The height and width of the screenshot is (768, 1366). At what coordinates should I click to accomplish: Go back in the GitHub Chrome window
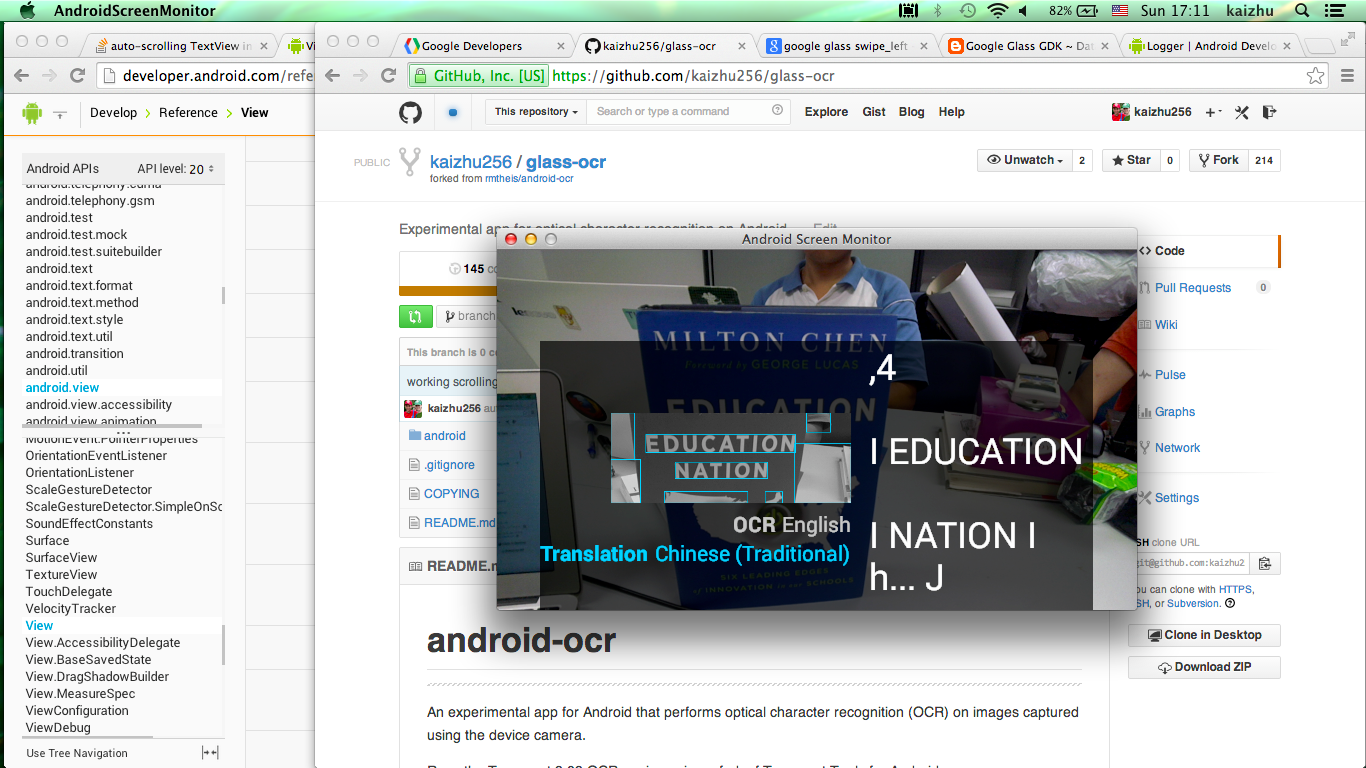[333, 76]
